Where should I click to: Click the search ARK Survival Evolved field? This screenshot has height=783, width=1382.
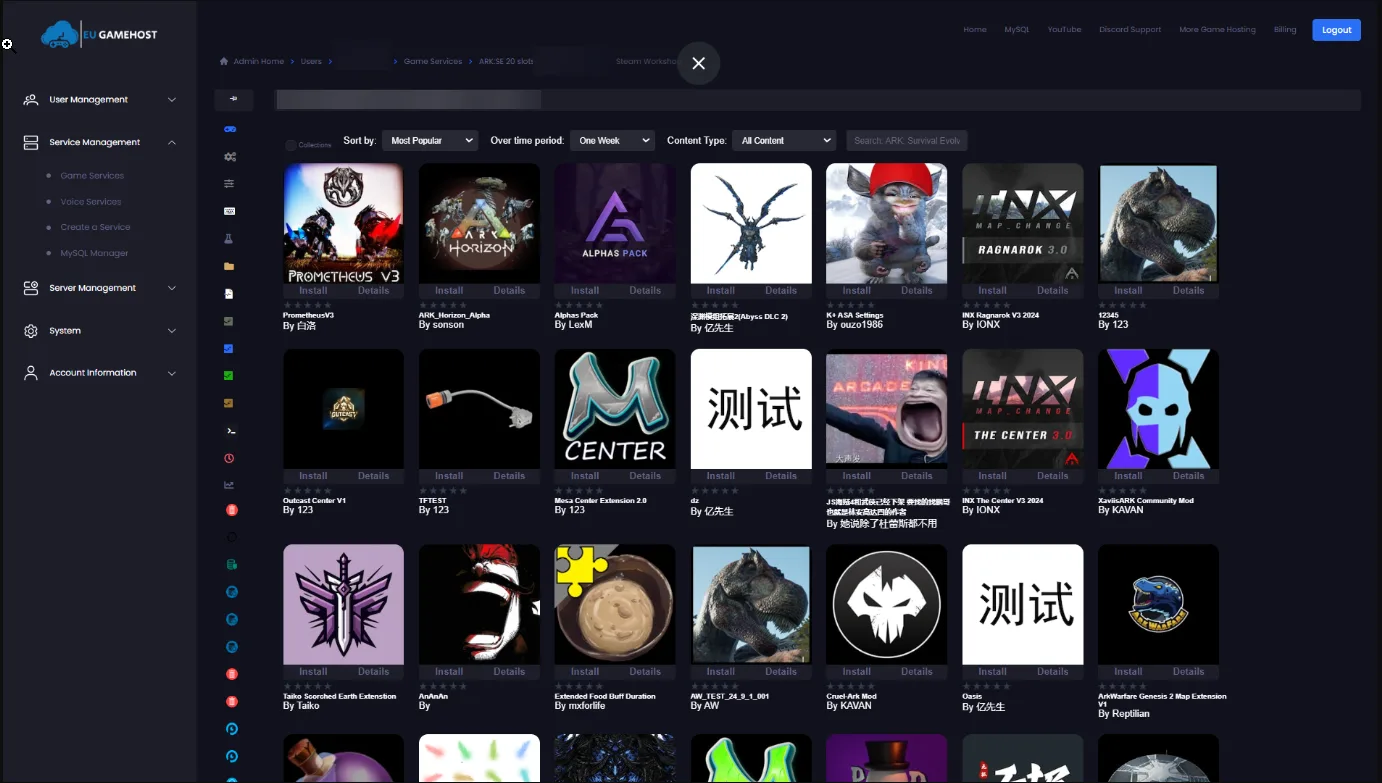(907, 141)
